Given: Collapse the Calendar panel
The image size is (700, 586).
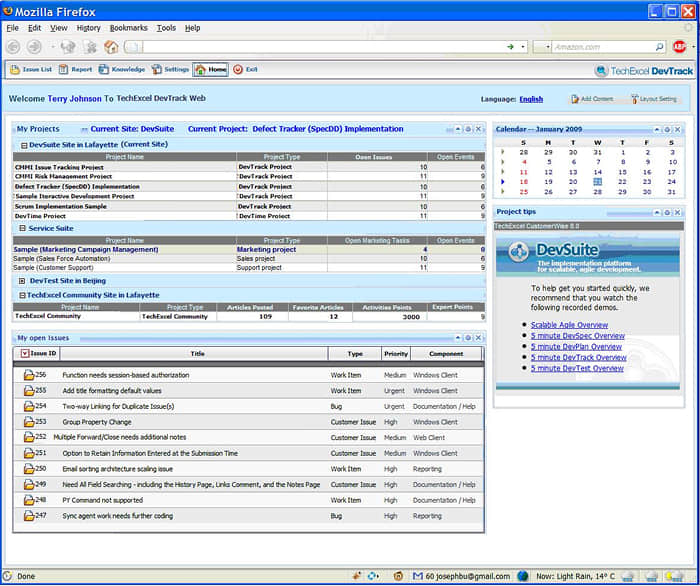Looking at the screenshot, I should click(x=657, y=129).
